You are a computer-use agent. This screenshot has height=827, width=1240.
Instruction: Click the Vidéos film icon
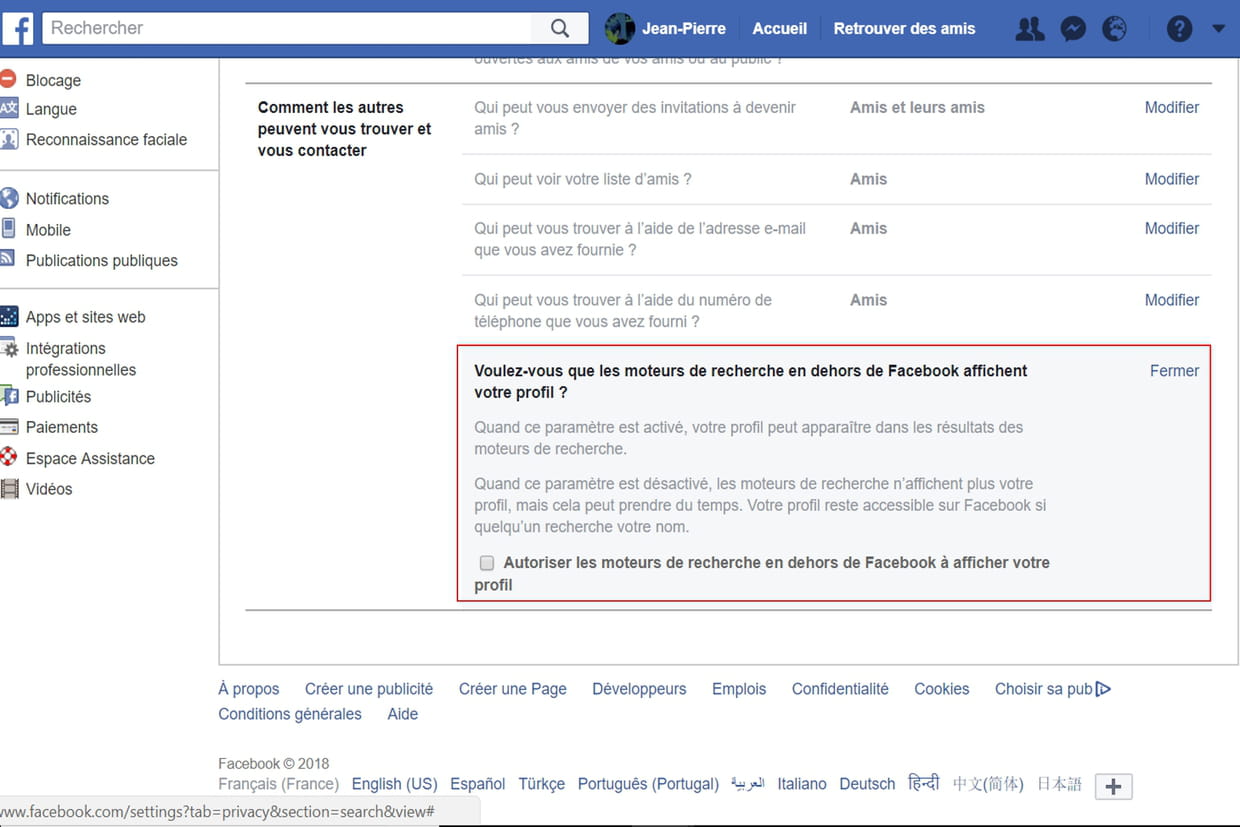(x=9, y=489)
